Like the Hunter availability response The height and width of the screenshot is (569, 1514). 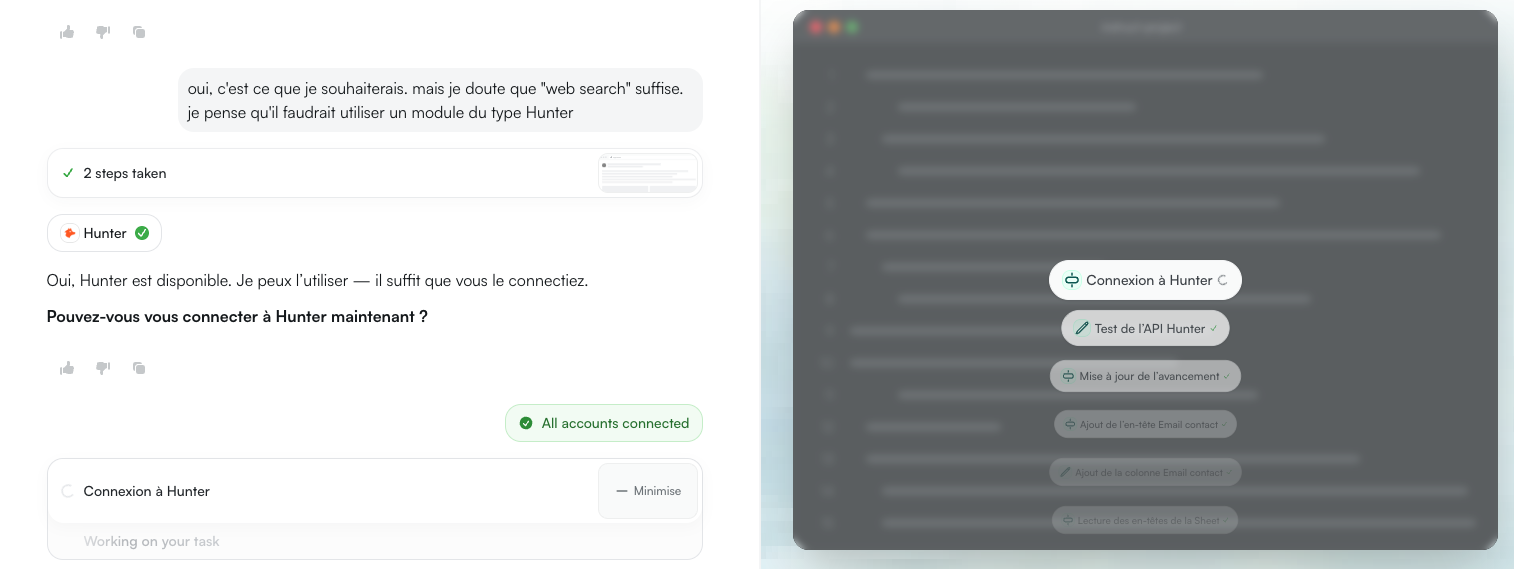[x=67, y=368]
